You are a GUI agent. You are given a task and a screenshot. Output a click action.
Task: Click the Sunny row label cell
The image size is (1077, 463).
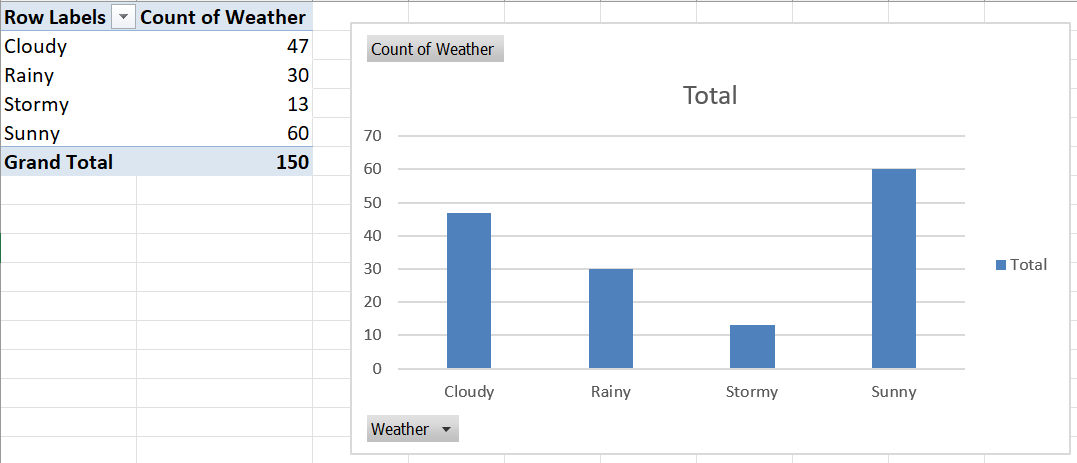coord(32,134)
